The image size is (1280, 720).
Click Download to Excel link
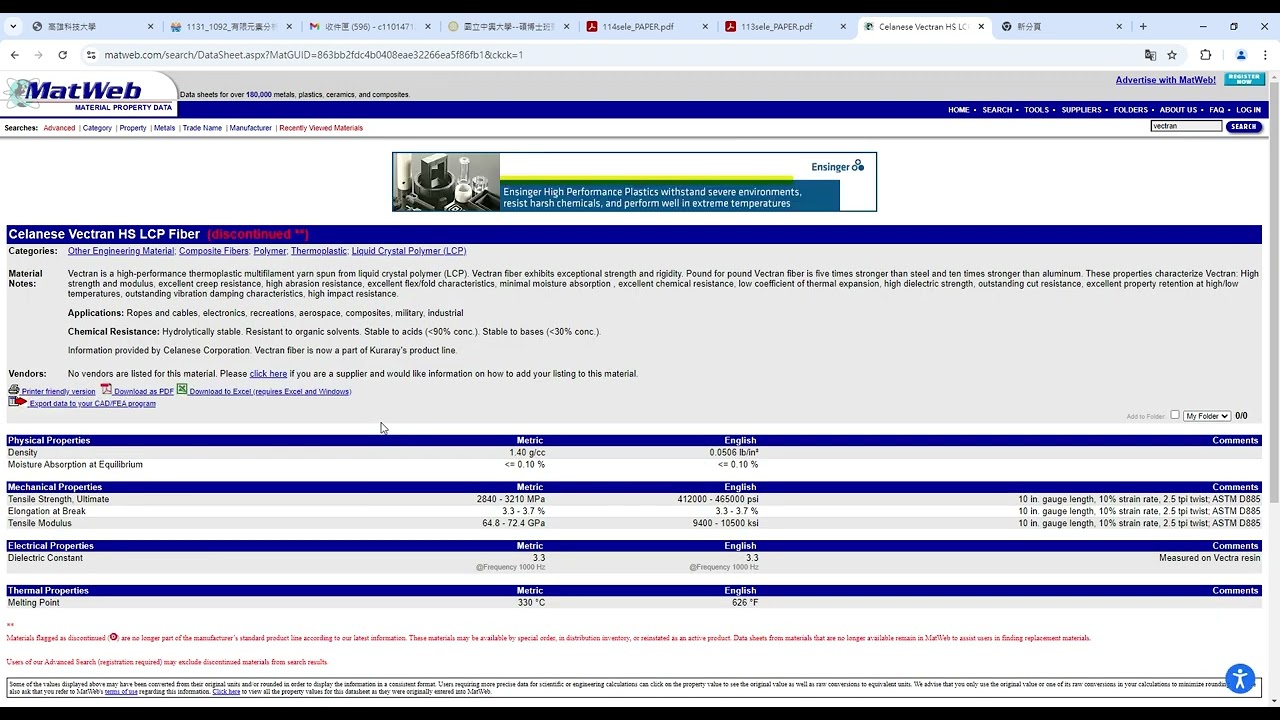(x=270, y=392)
